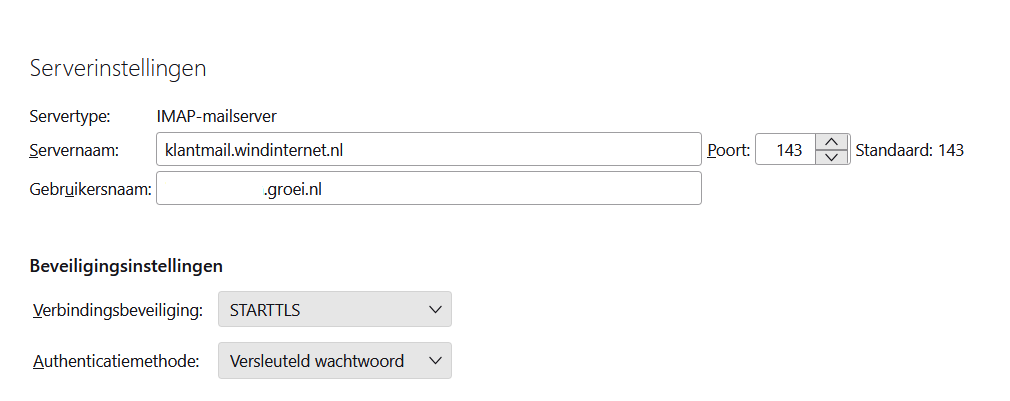Screen dimensions: 1010x401
Task: Click the Serverinstellingen heading
Action: click(x=118, y=68)
